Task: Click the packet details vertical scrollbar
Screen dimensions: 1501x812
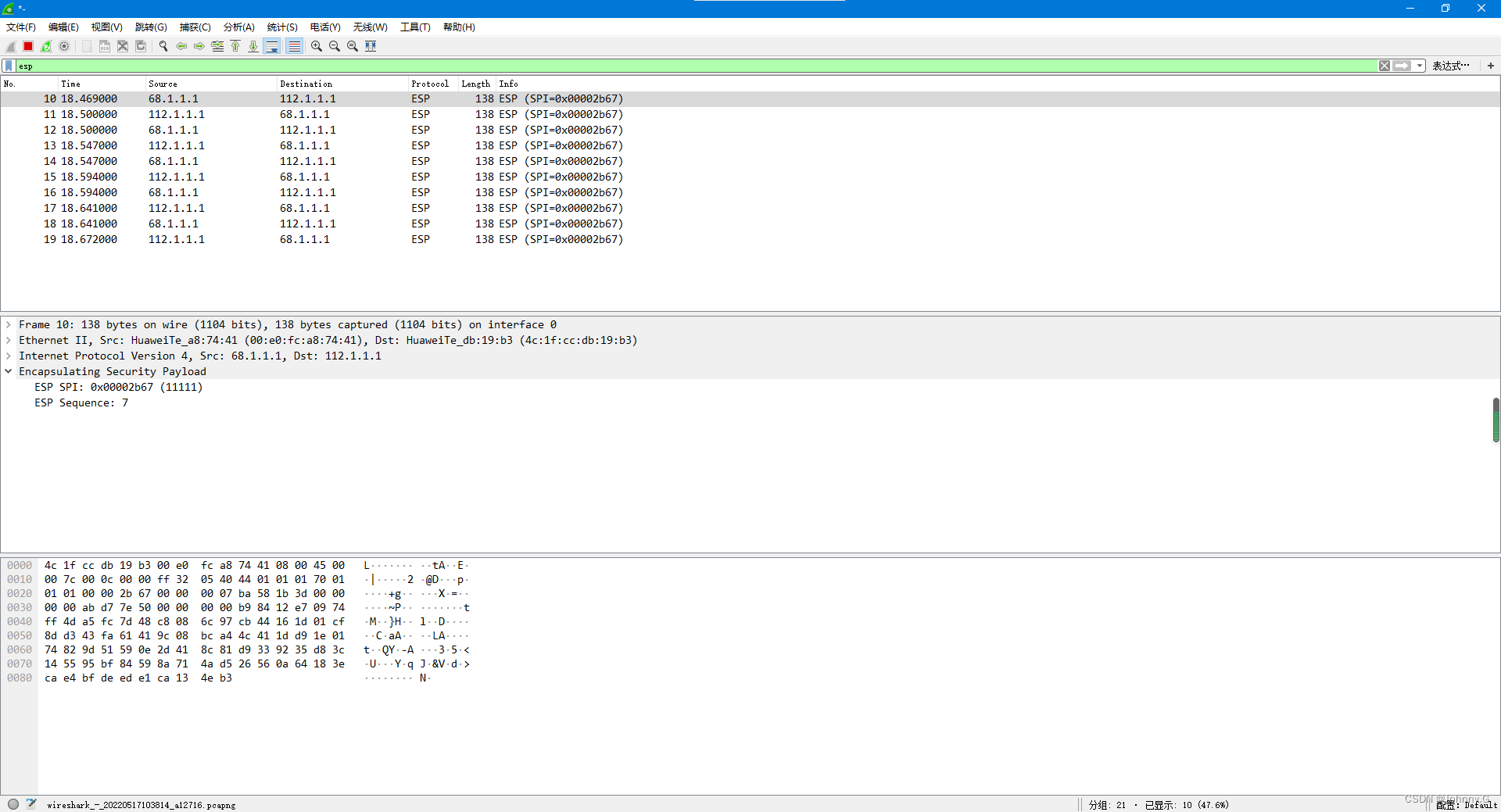Action: (x=1496, y=420)
